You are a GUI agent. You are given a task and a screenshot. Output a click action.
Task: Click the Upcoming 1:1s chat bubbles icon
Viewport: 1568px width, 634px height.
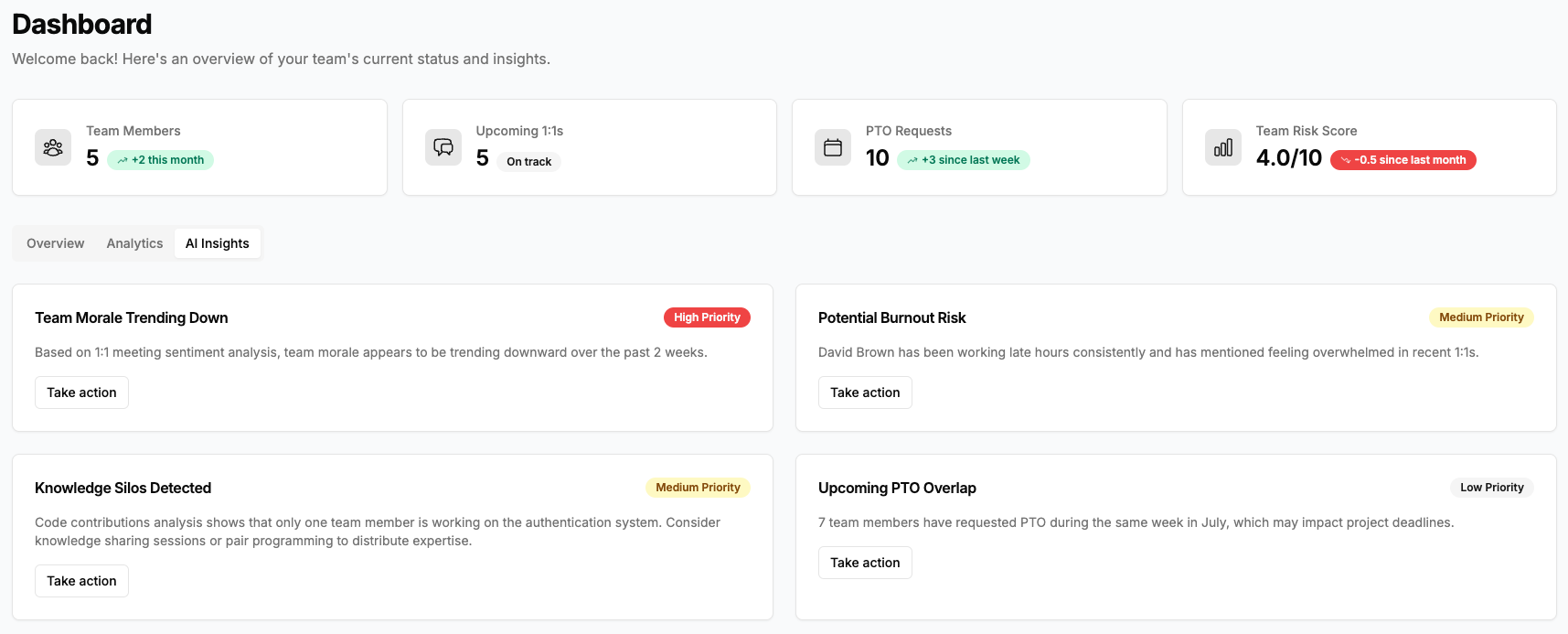pos(443,147)
